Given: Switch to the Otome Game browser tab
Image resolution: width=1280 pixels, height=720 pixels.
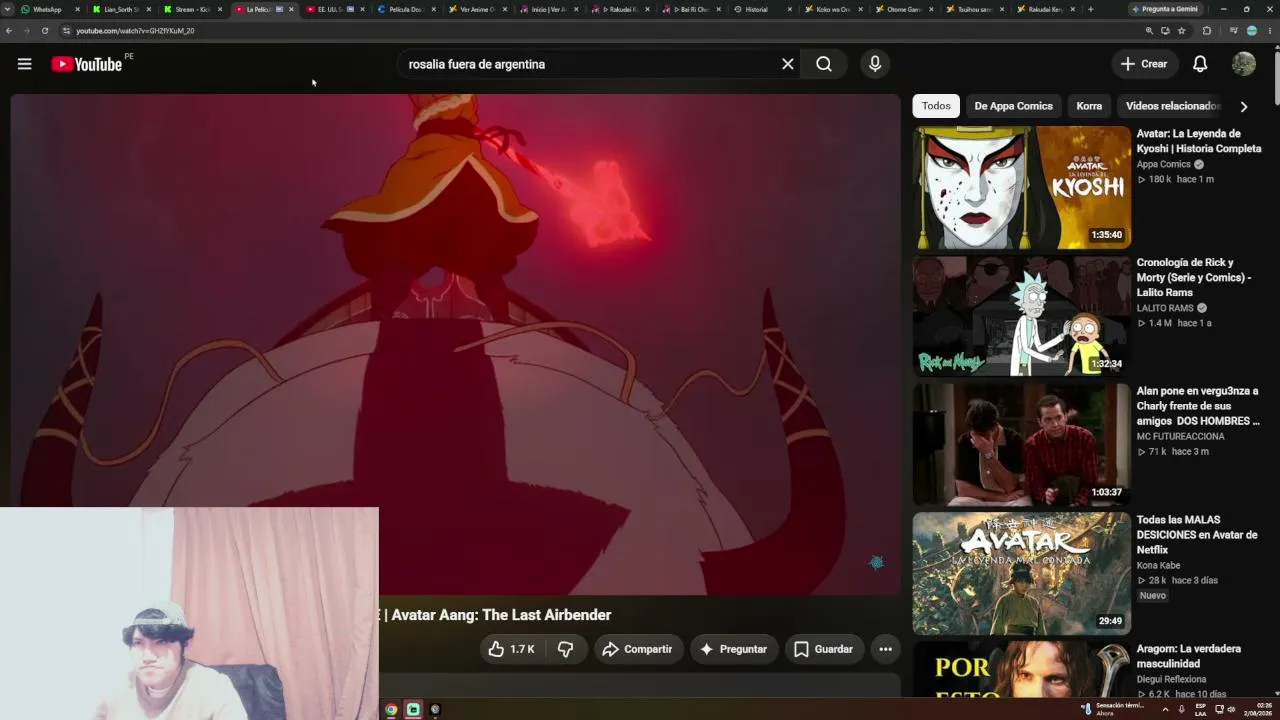Looking at the screenshot, I should coord(903,9).
